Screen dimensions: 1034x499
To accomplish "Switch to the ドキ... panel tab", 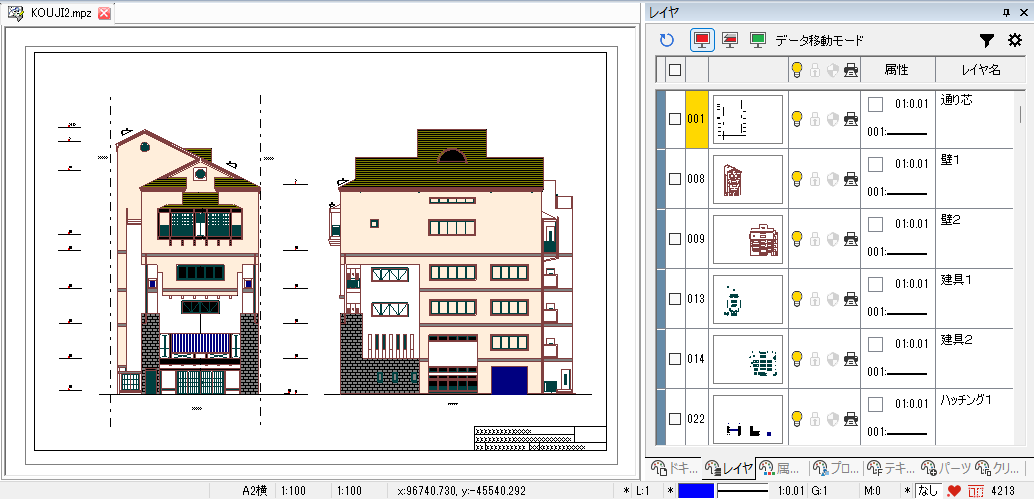I will tap(674, 469).
